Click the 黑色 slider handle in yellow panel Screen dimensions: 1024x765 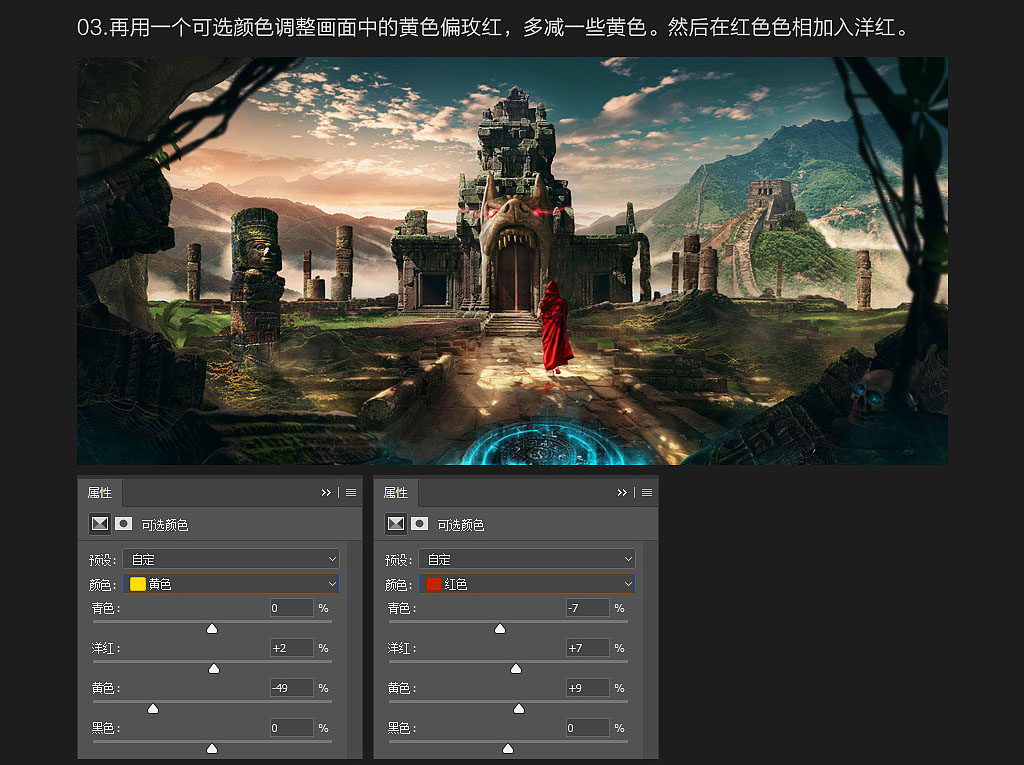(x=212, y=748)
